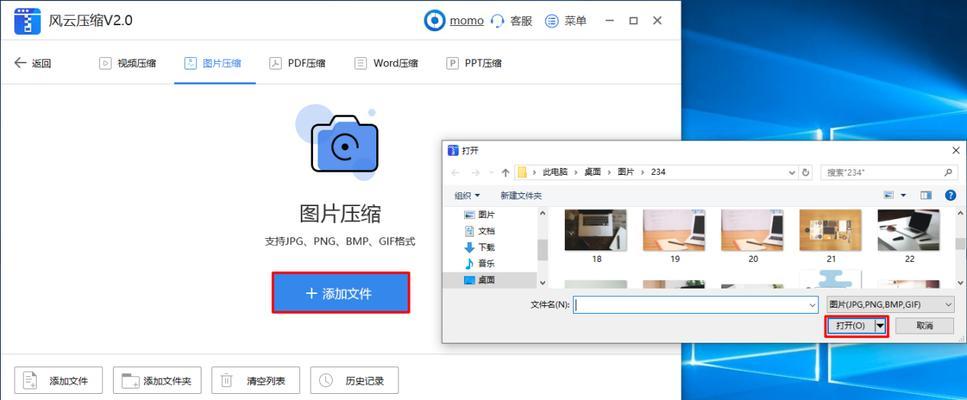Open the 组织 dropdown menu
The width and height of the screenshot is (967, 400).
pos(467,195)
